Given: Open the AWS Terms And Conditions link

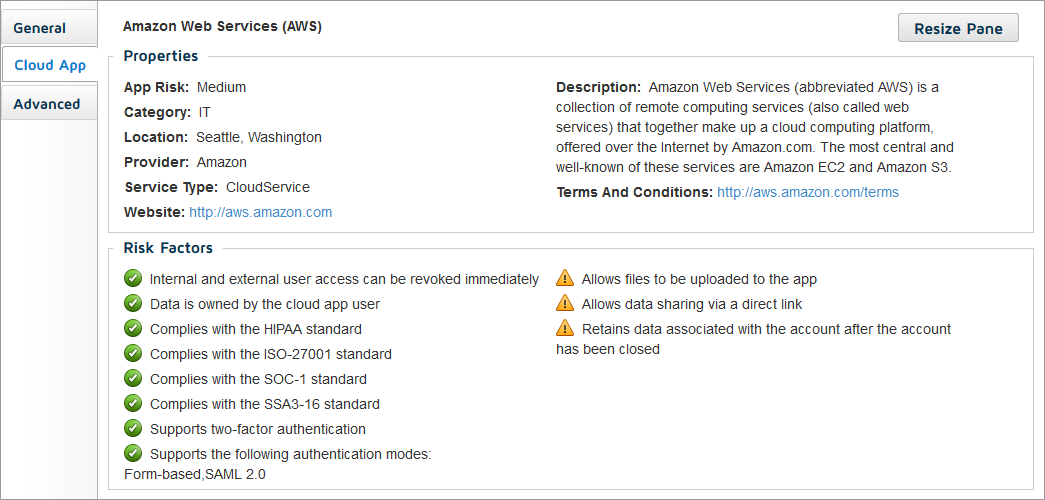Looking at the screenshot, I should (x=808, y=192).
